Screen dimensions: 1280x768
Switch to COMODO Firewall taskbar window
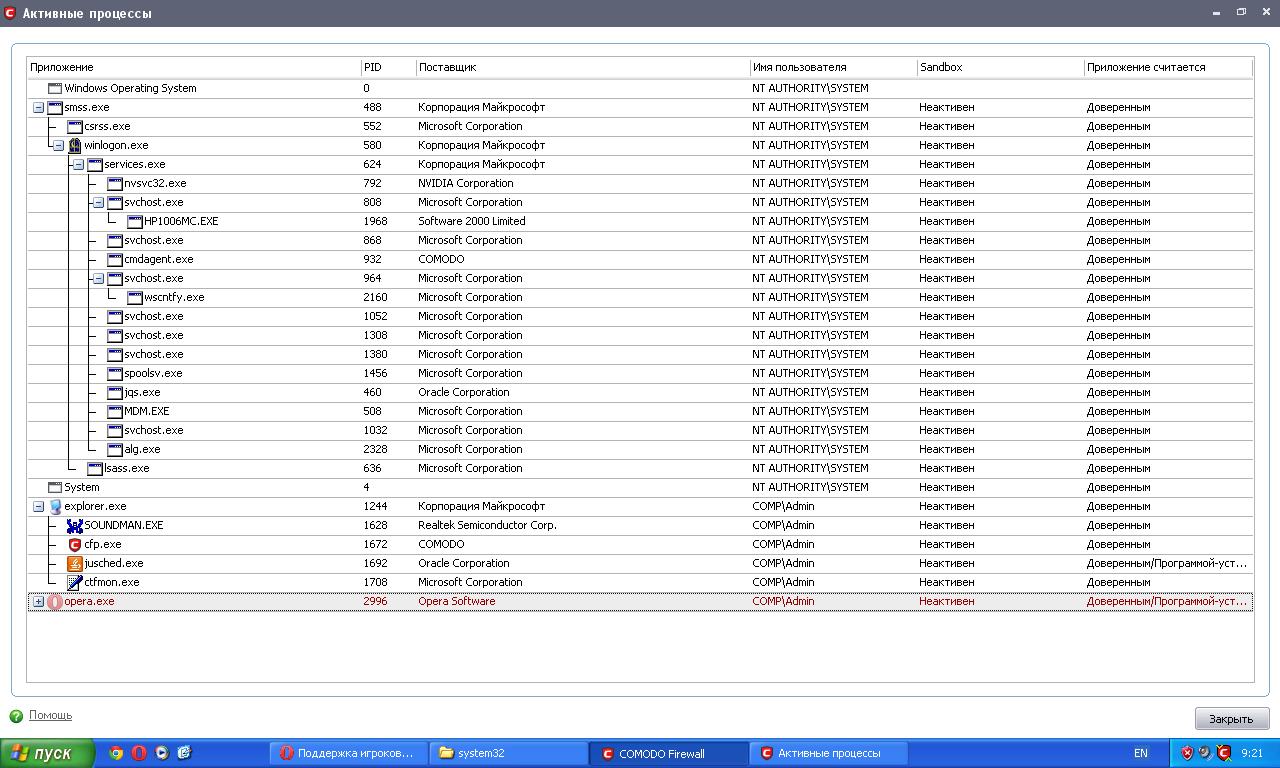pos(668,753)
